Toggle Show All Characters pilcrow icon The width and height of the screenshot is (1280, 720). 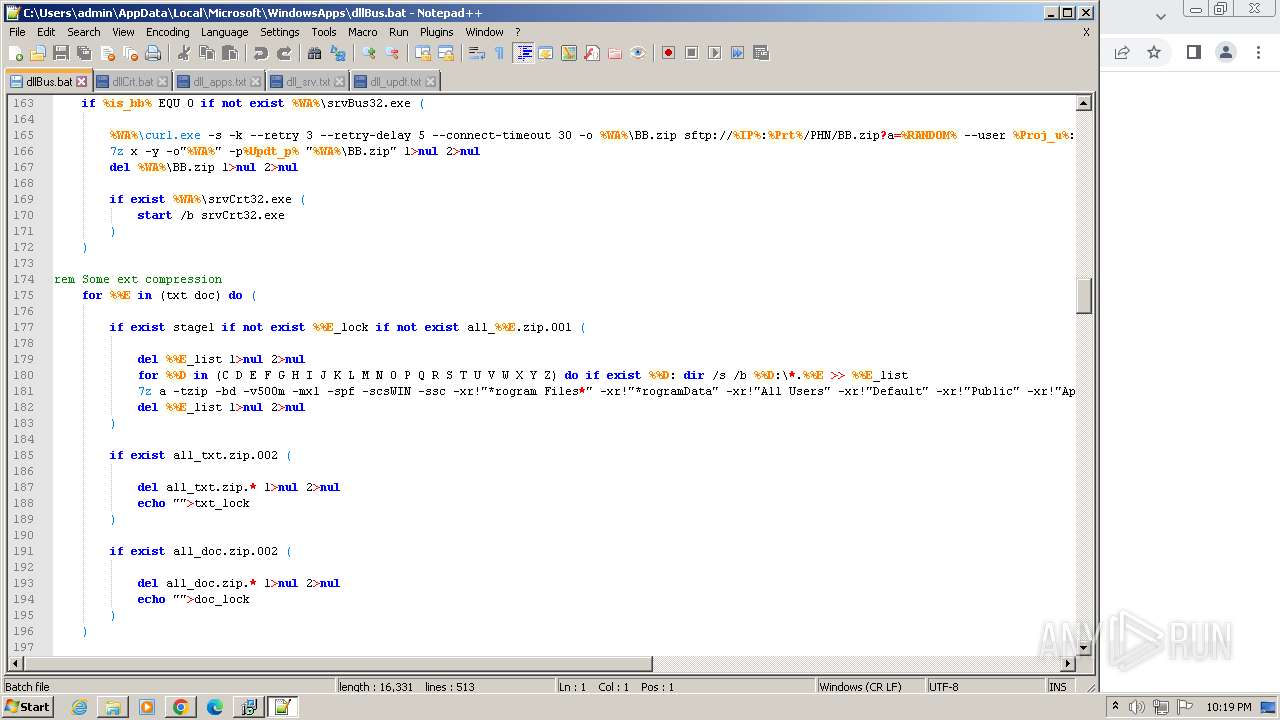coord(500,53)
